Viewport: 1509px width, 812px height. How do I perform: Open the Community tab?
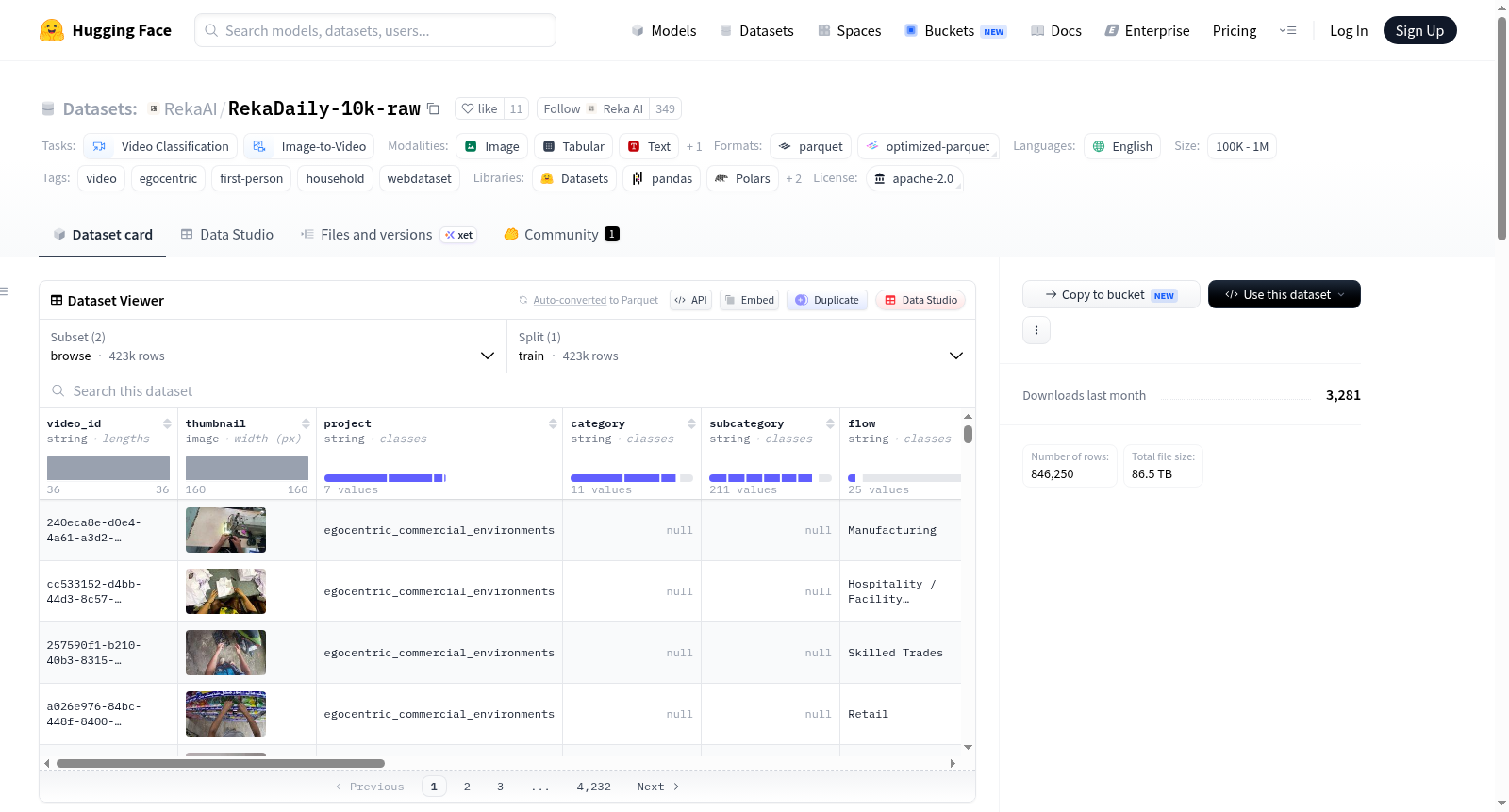561,235
